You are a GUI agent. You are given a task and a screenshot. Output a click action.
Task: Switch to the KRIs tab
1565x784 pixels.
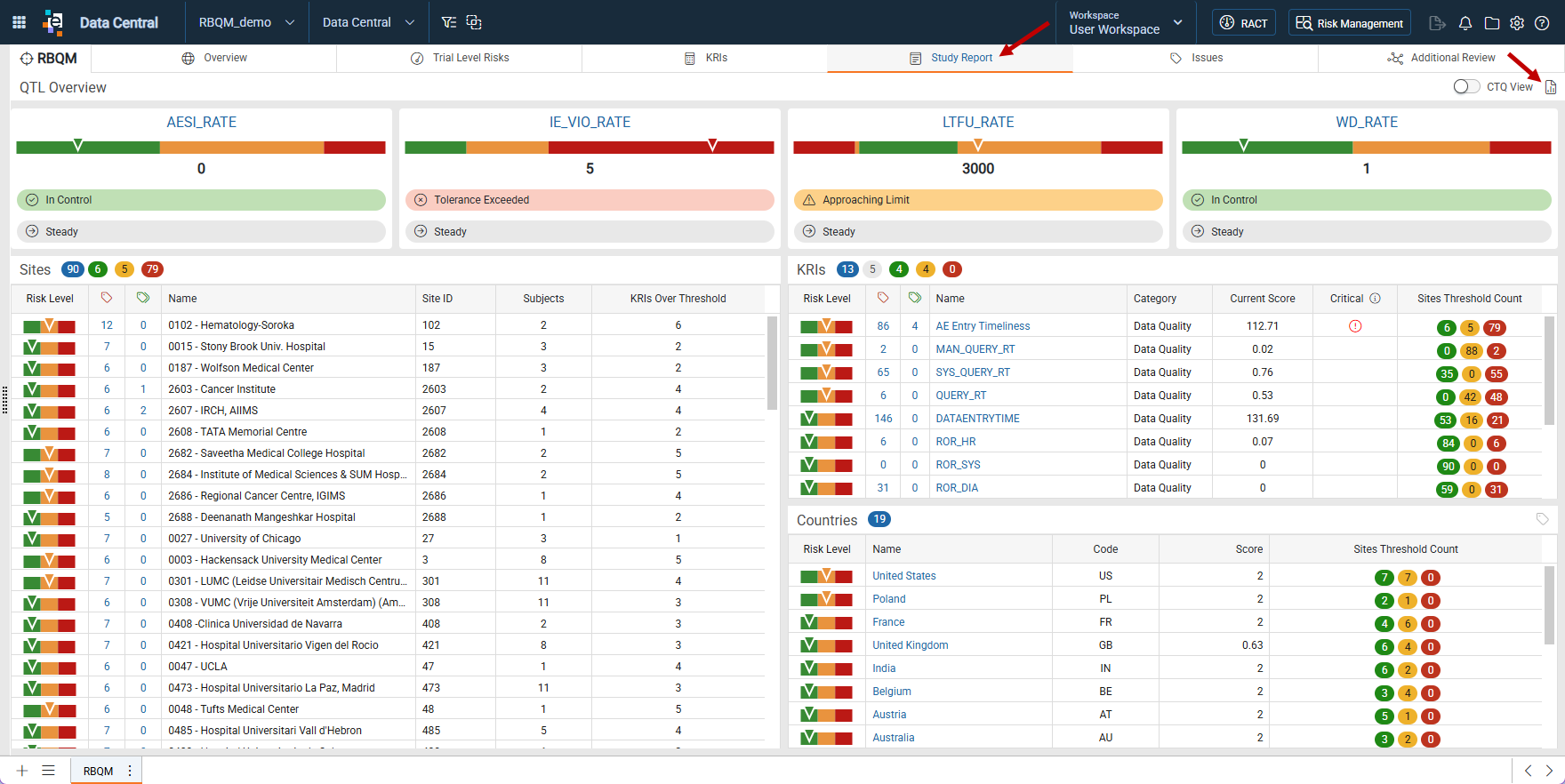tap(705, 58)
